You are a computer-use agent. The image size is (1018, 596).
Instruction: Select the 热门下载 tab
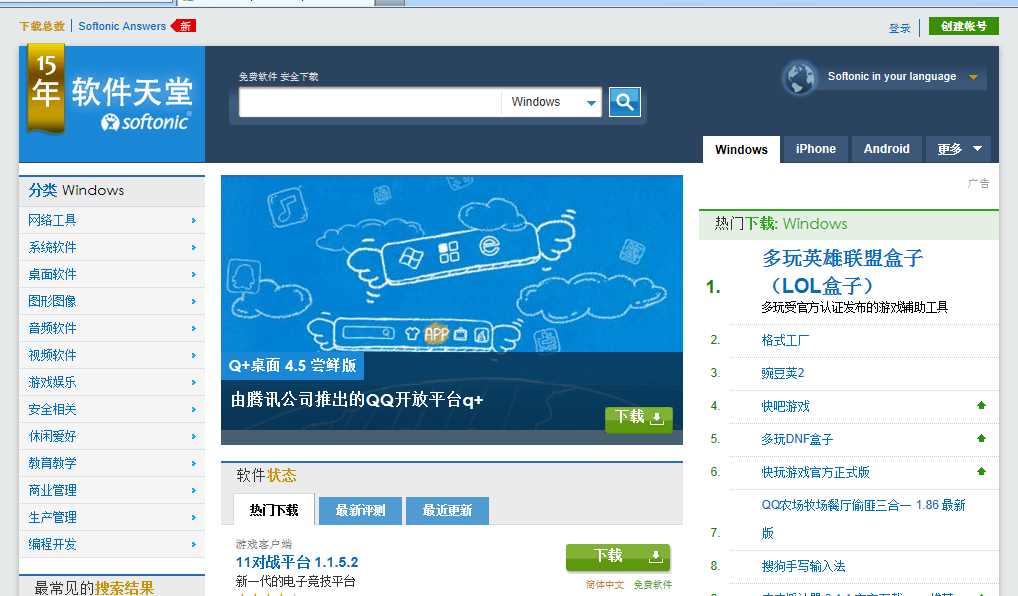(274, 510)
